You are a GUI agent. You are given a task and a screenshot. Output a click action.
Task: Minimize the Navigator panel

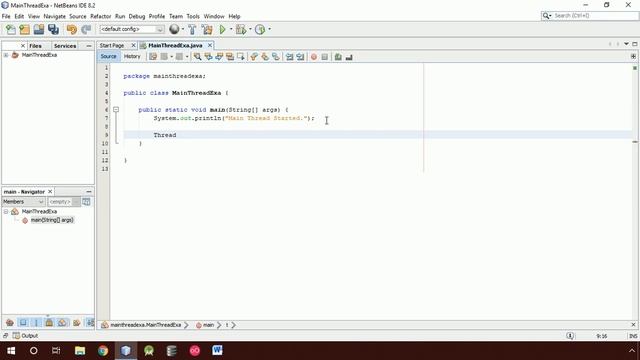tap(89, 191)
